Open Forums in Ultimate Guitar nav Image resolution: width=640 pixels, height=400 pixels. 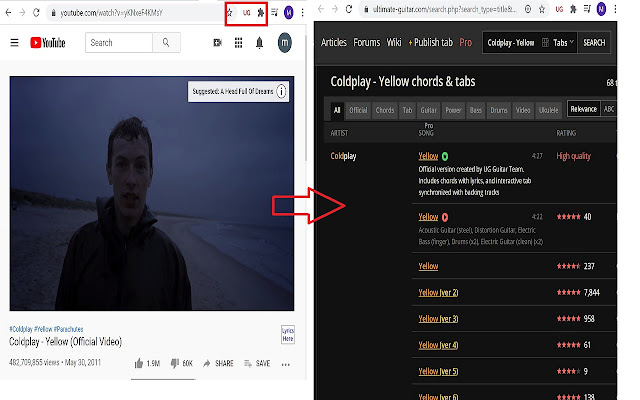[367, 42]
